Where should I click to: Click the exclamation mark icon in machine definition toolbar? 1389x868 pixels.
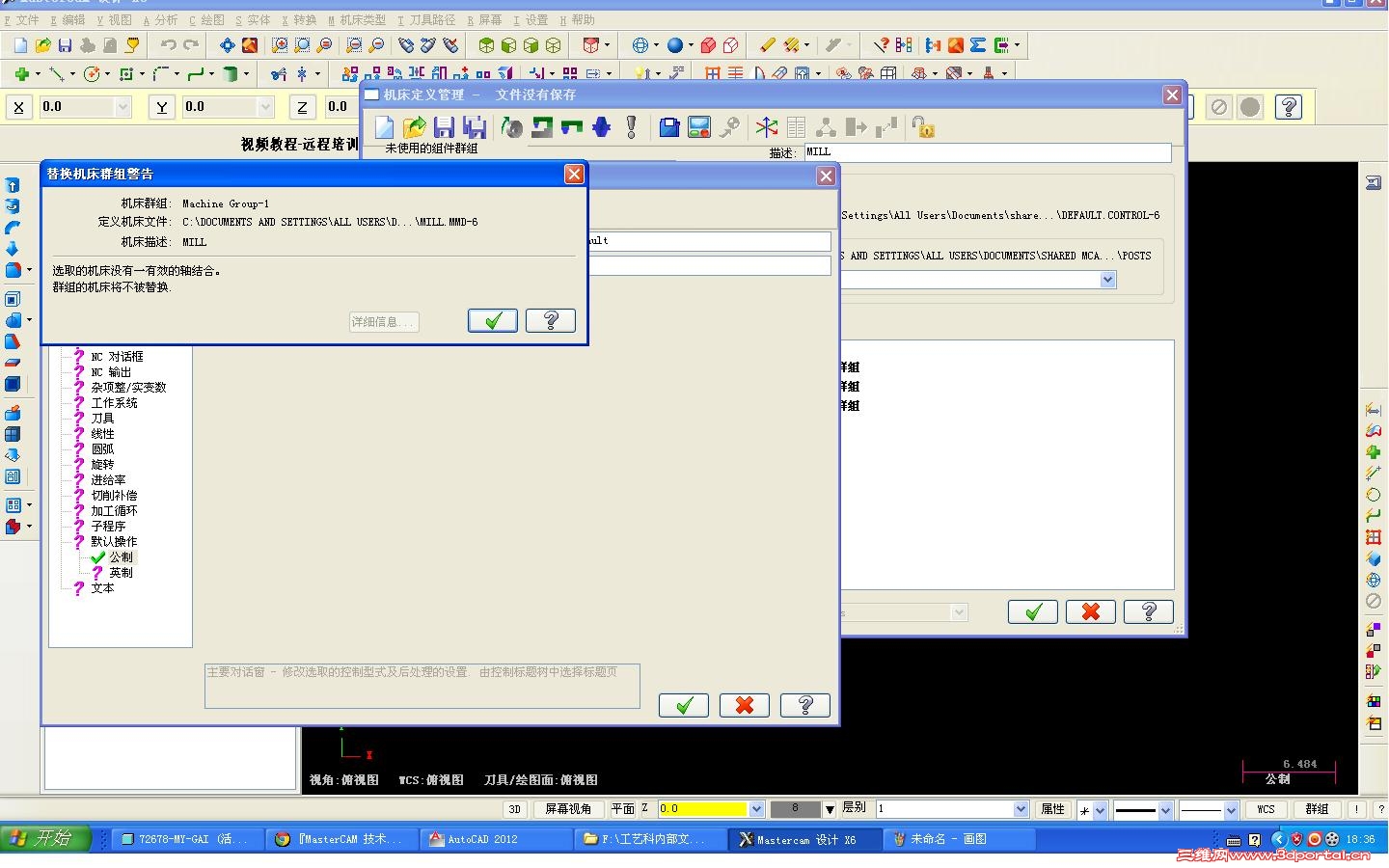(x=632, y=127)
